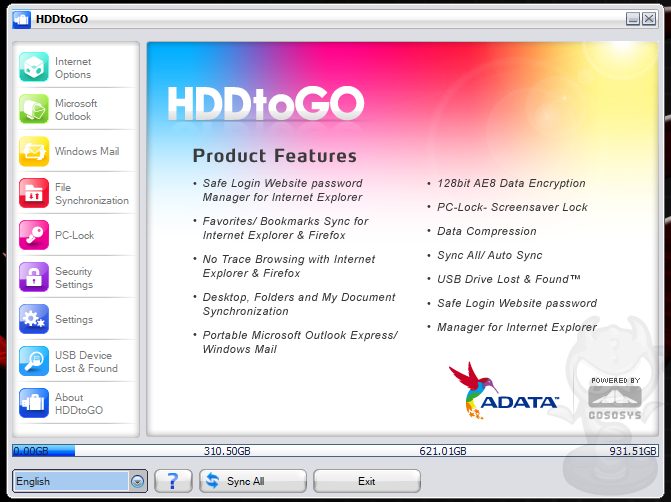This screenshot has height=502, width=671.
Task: Close the HDDtoGO window
Action: click(649, 19)
